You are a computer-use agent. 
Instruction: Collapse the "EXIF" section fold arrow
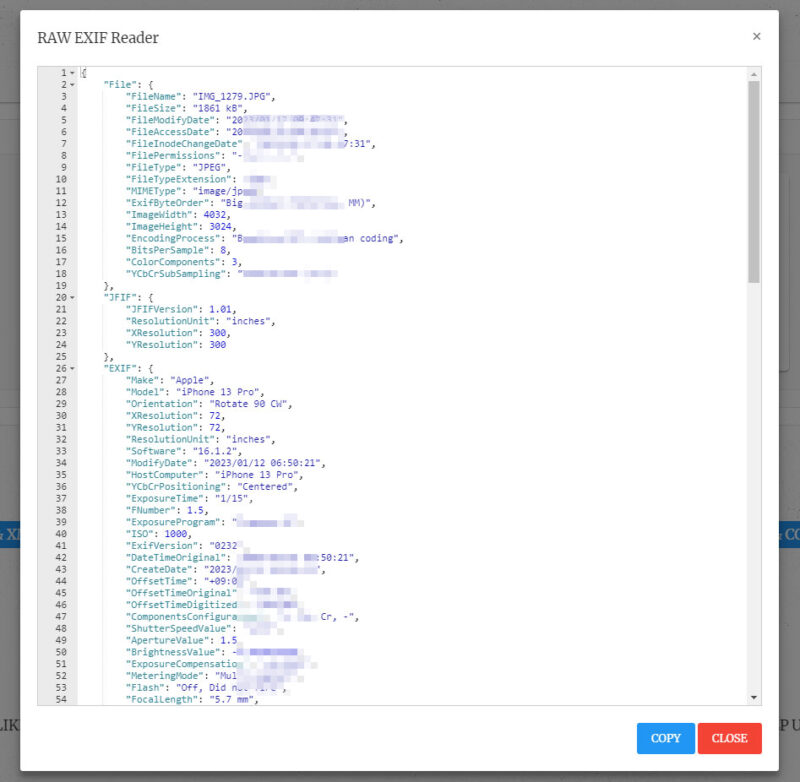point(72,368)
